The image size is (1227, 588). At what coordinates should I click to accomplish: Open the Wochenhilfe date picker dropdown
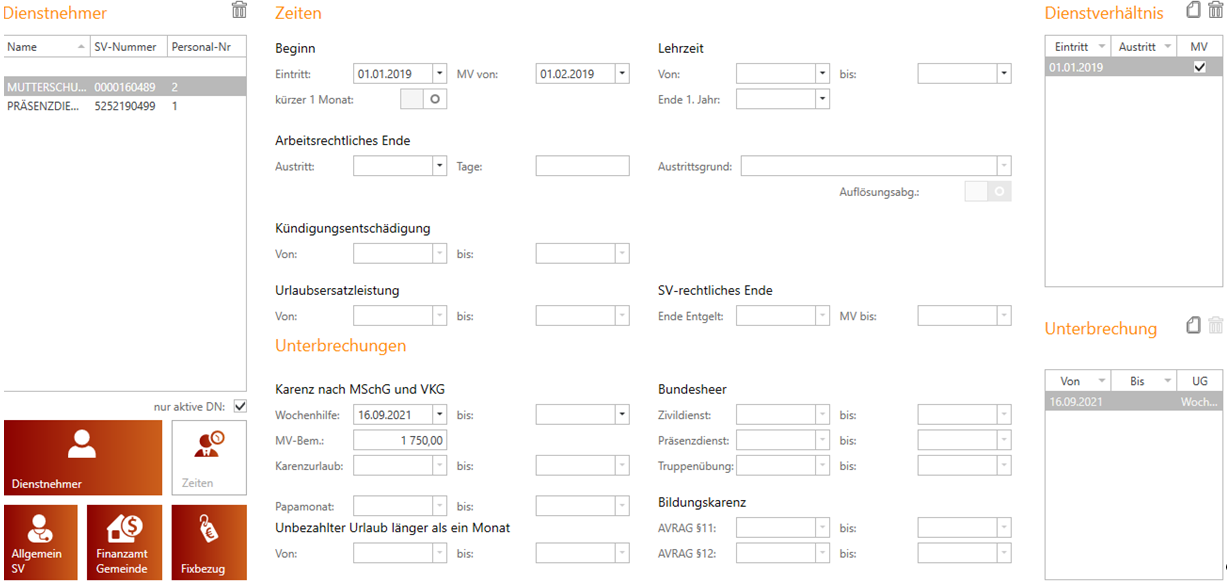[x=439, y=414]
